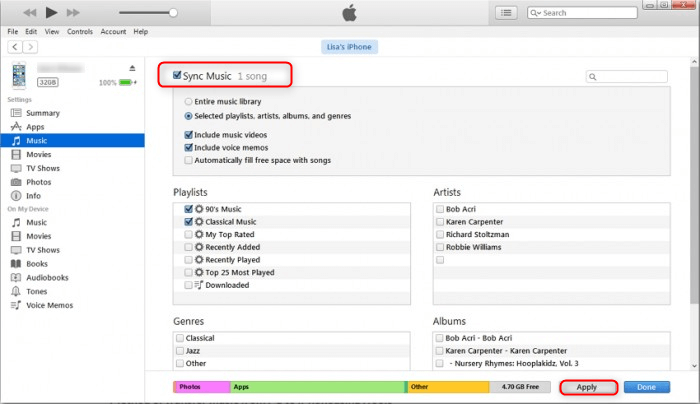Check the Bob Acri artist
This screenshot has height=404, width=700.
coord(440,209)
